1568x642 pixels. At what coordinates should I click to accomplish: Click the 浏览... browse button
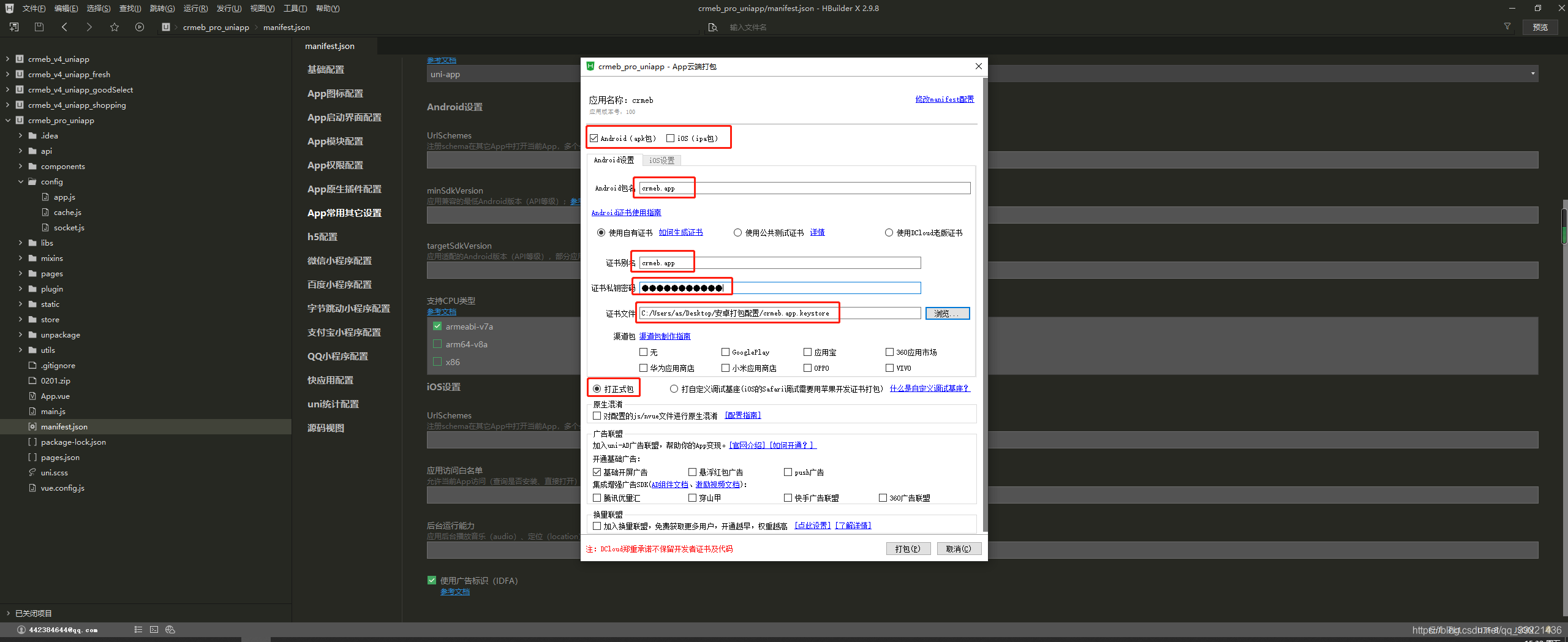coord(948,314)
